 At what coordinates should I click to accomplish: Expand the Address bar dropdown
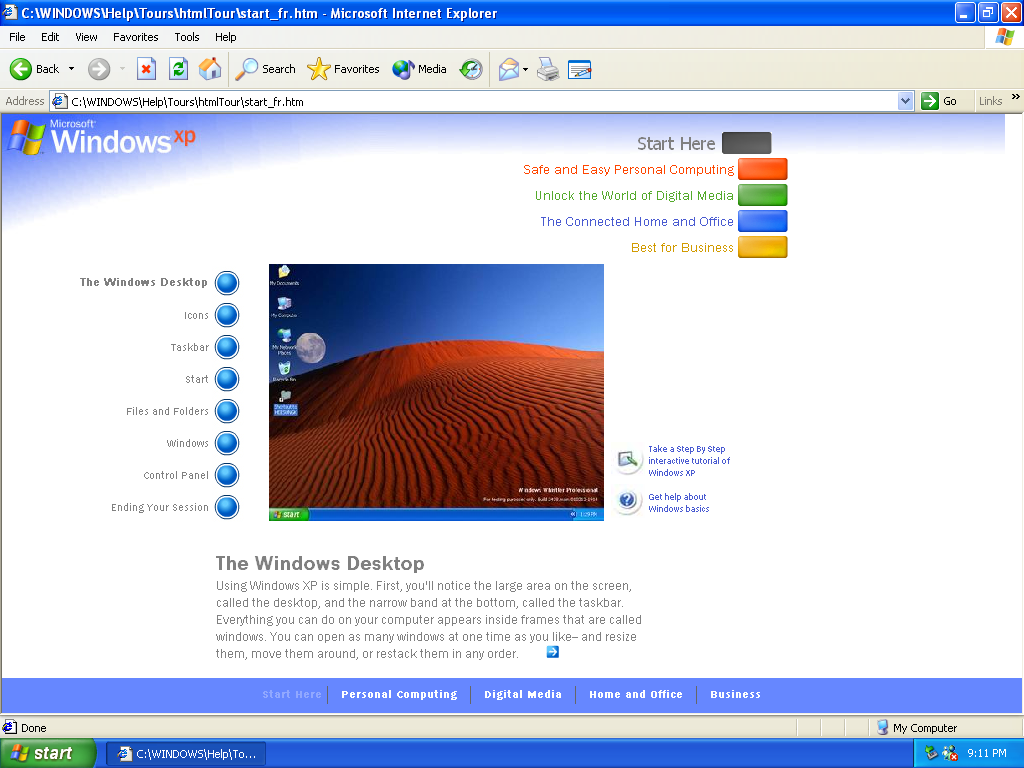[x=905, y=101]
